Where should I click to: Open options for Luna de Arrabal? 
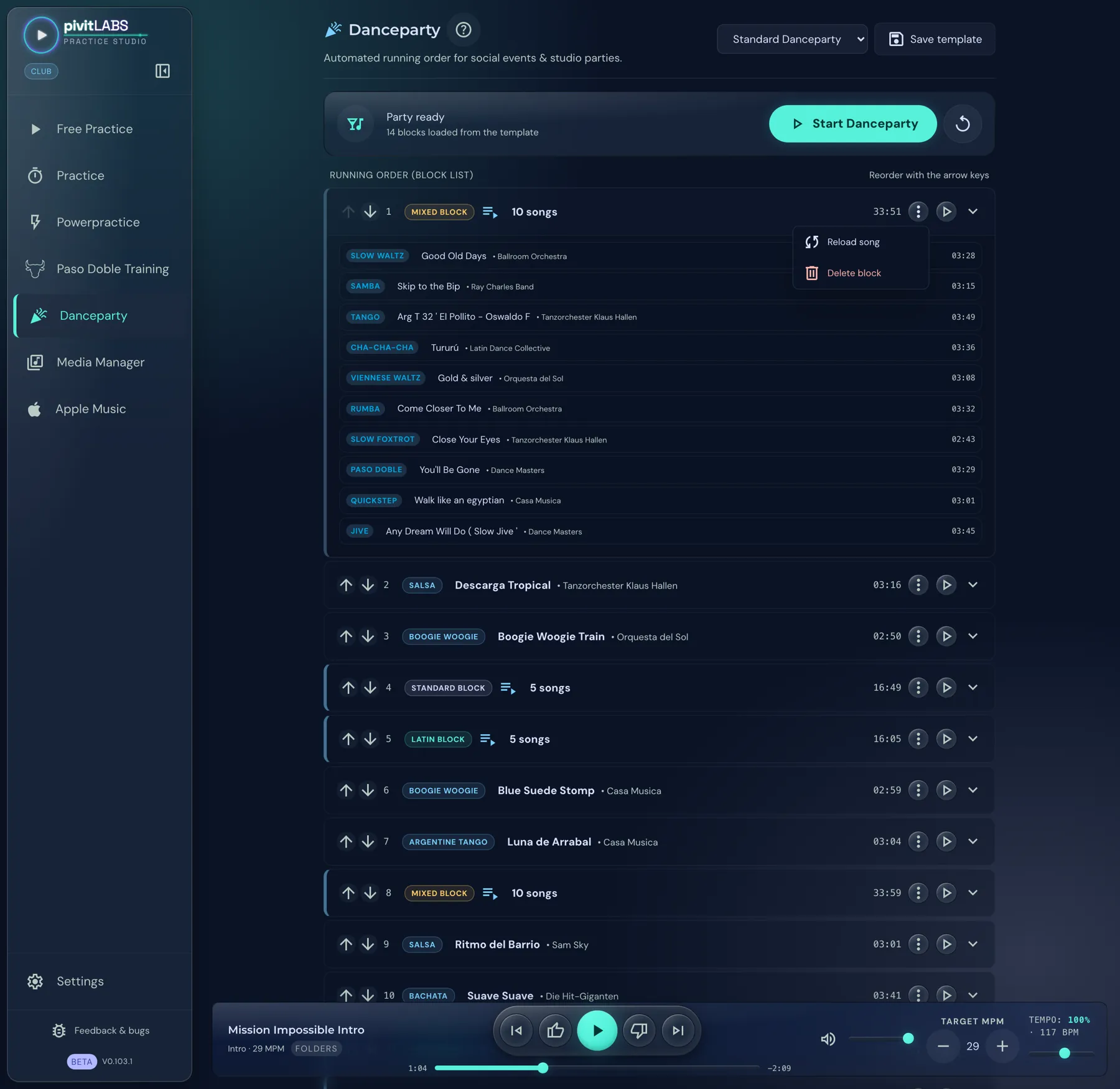(918, 841)
